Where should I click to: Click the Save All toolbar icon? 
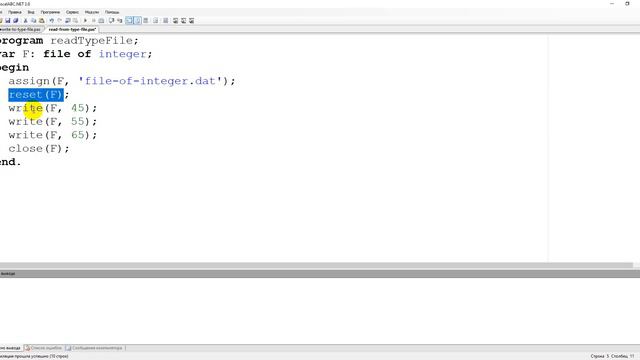(x=16, y=20)
